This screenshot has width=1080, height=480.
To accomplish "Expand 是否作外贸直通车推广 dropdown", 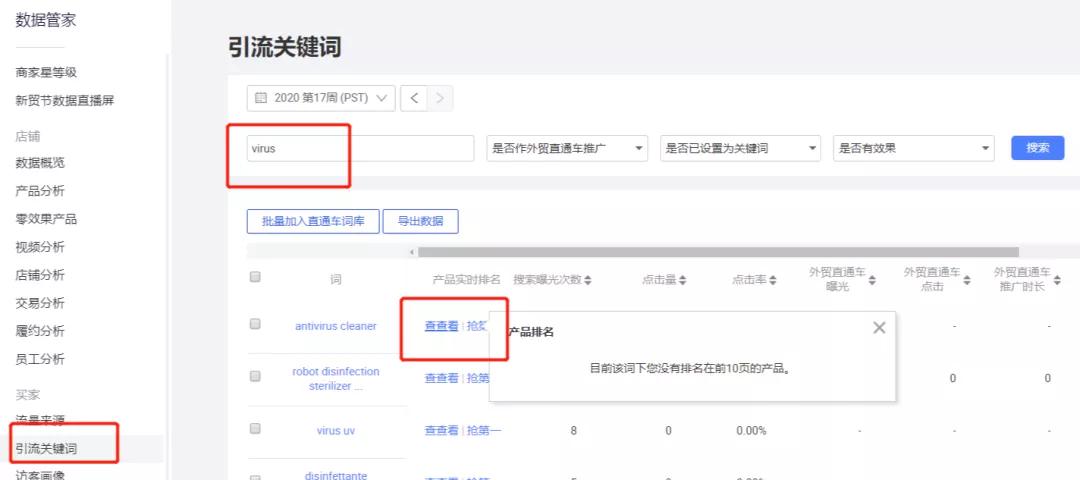I will (x=567, y=148).
